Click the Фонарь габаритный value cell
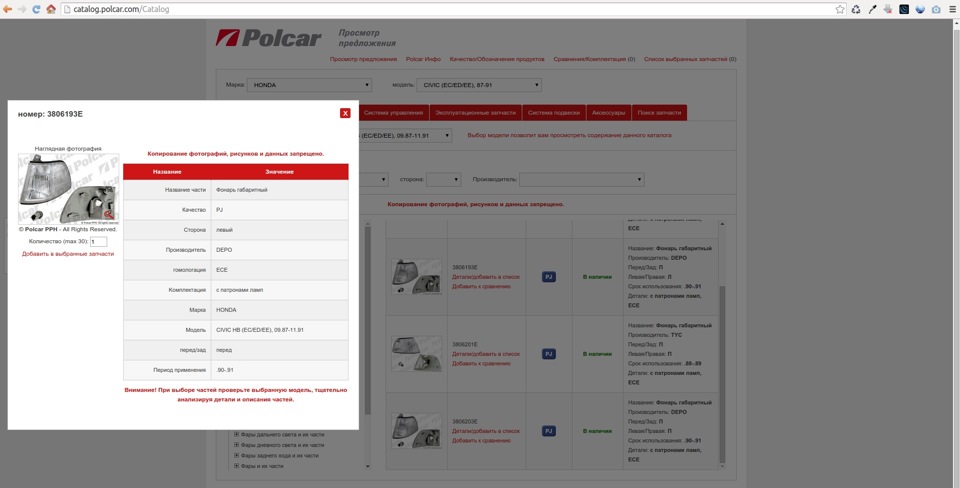 [280, 190]
